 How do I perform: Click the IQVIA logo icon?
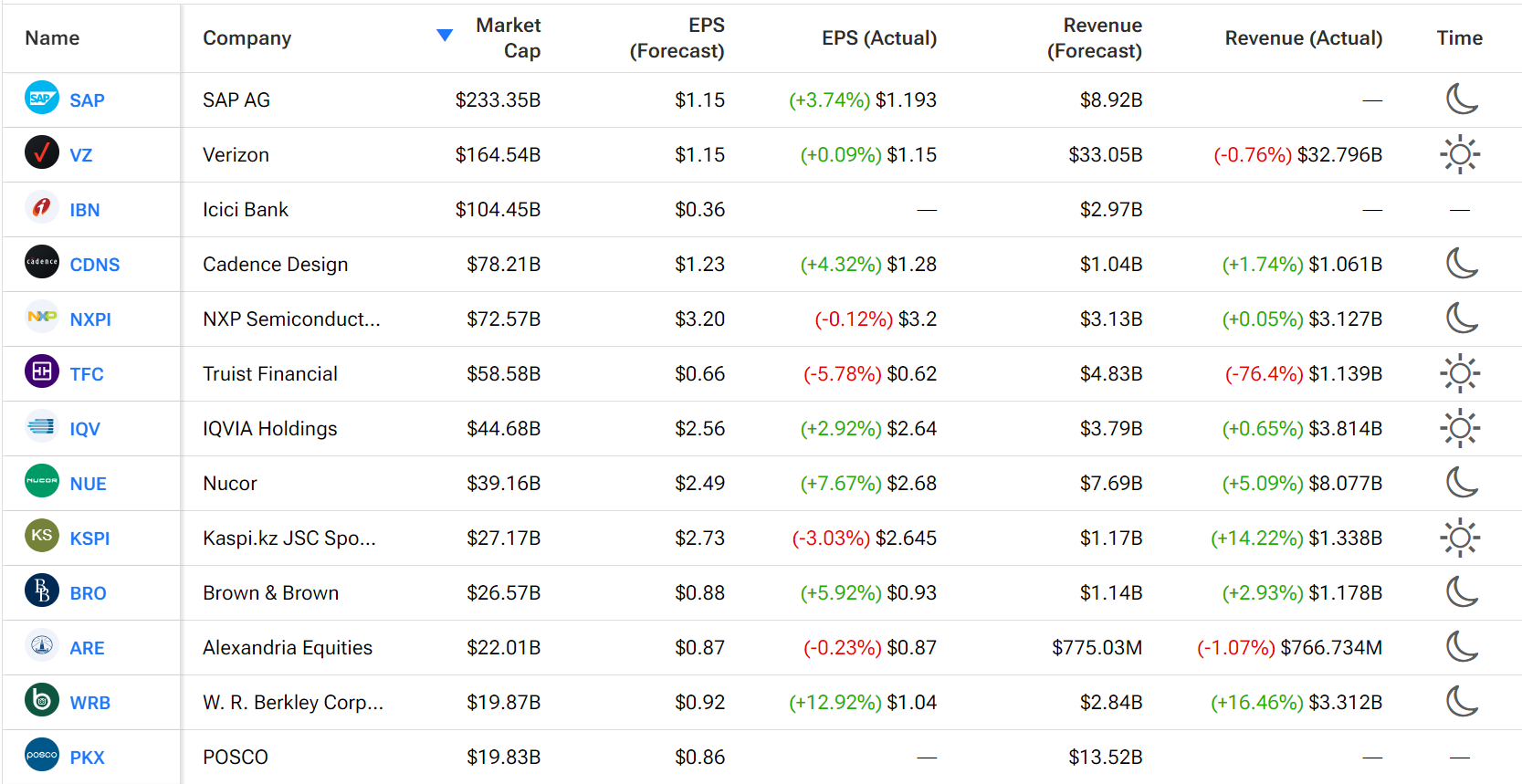42,427
